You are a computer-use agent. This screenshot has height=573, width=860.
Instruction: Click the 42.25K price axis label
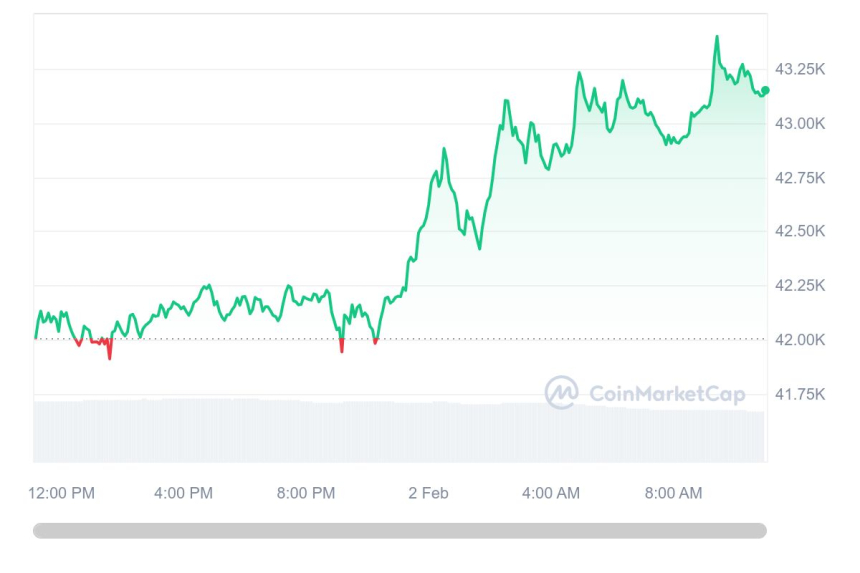tap(800, 286)
